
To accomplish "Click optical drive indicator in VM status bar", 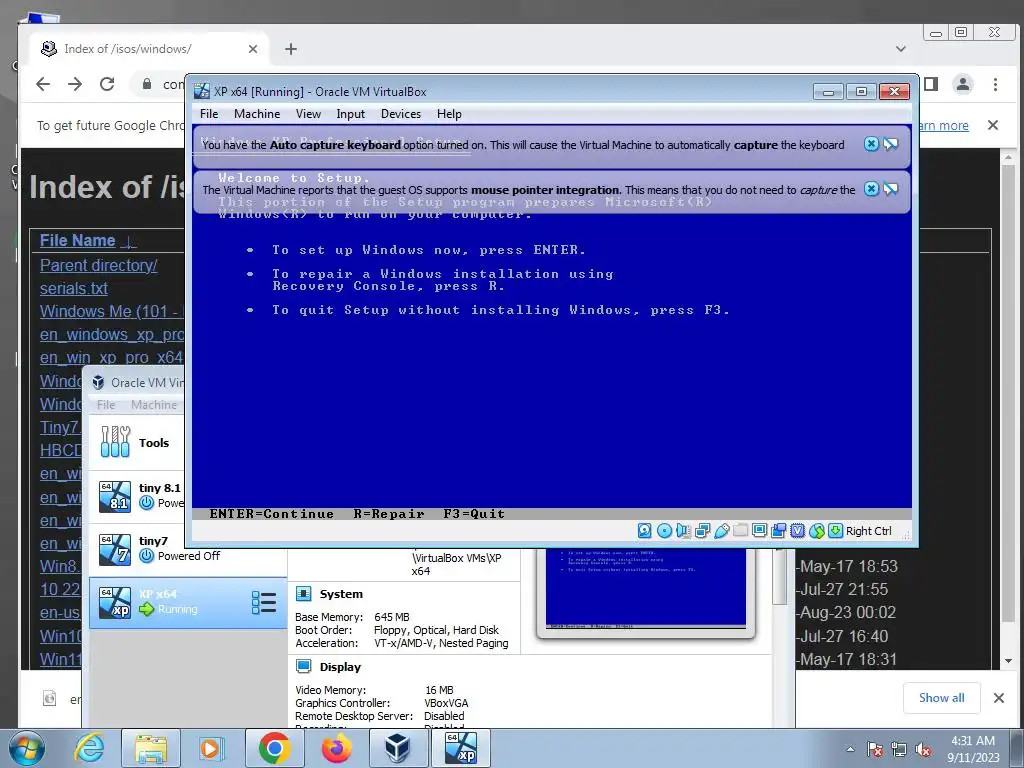I will (664, 531).
